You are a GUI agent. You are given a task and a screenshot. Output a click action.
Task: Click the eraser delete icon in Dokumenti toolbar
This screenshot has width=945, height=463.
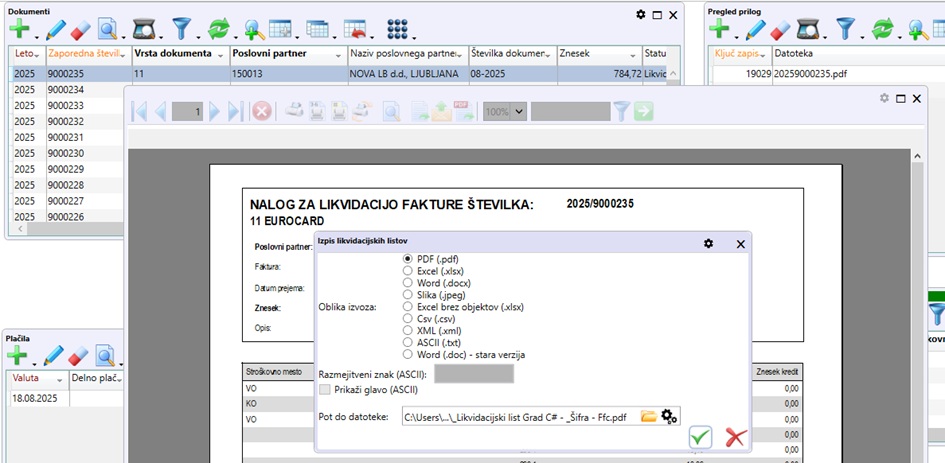point(79,28)
